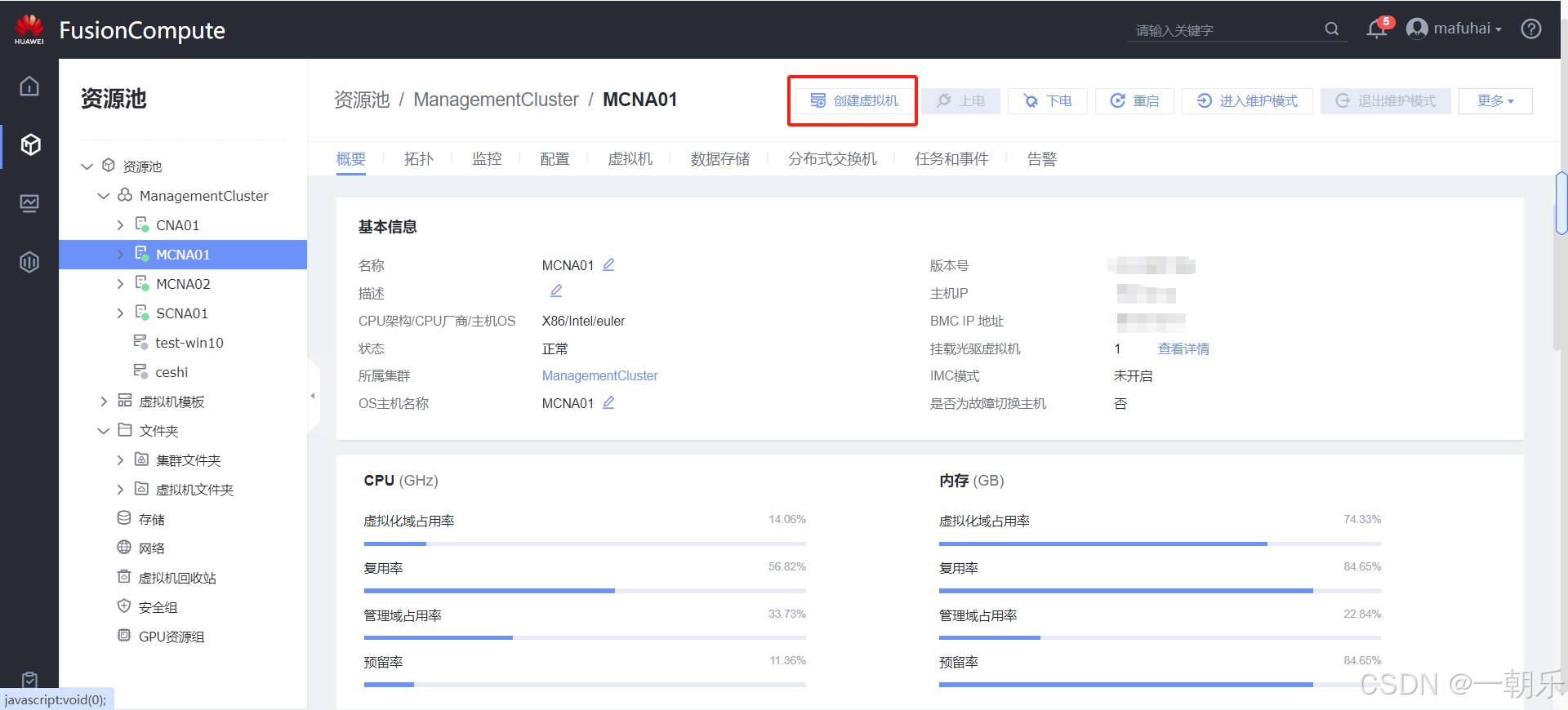The height and width of the screenshot is (710, 1568).
Task: Select the MCNA01 tree item
Action: (x=183, y=255)
